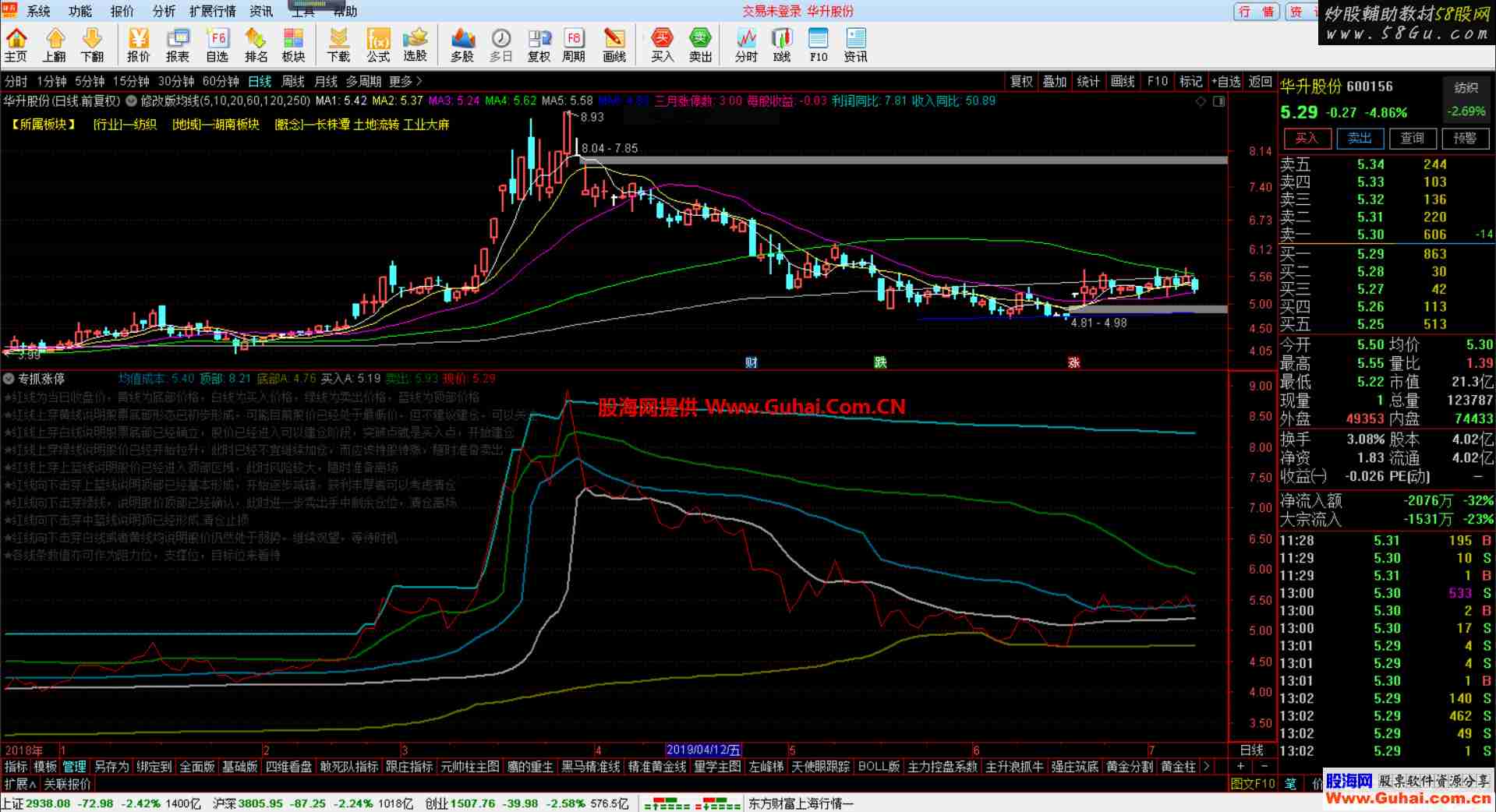Open the 多股 multi-stock icon

coord(462,45)
